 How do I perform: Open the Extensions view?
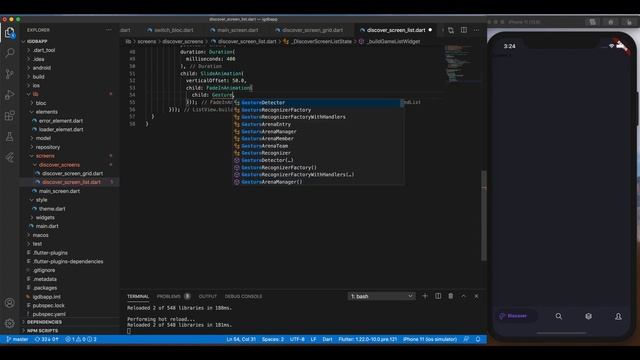coord(10,116)
